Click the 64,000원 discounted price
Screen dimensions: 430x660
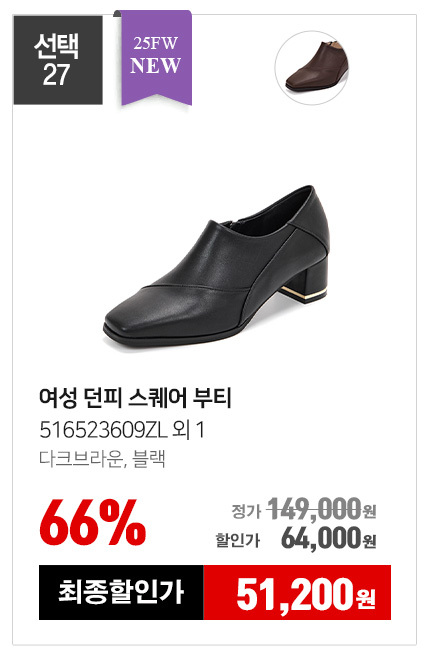coord(329,538)
